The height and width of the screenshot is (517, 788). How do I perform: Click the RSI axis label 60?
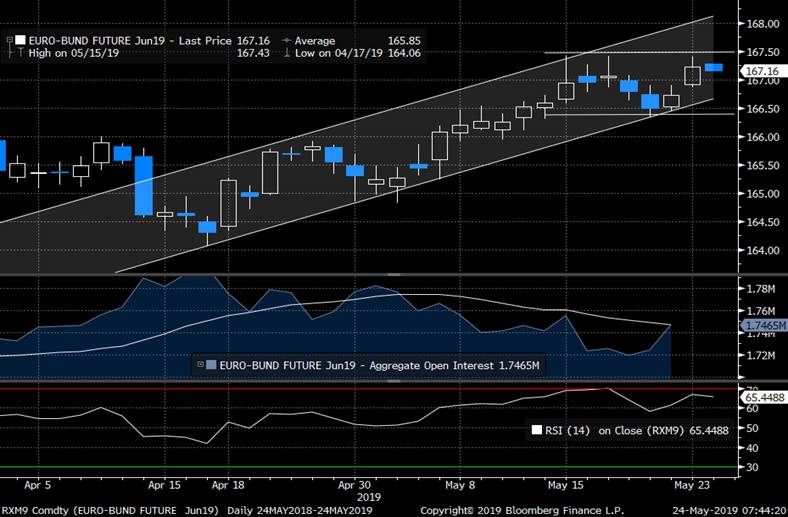(752, 408)
